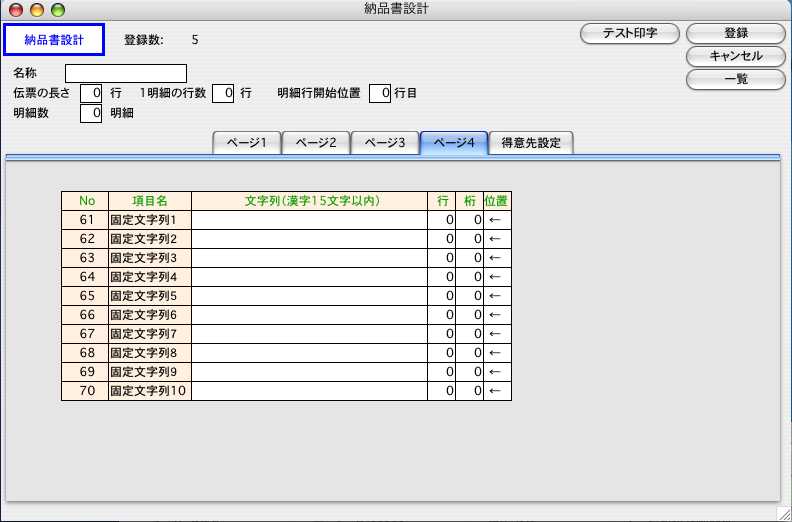Toggle the 位置 arrow in row 68
This screenshot has height=522, width=792.
coord(497,353)
